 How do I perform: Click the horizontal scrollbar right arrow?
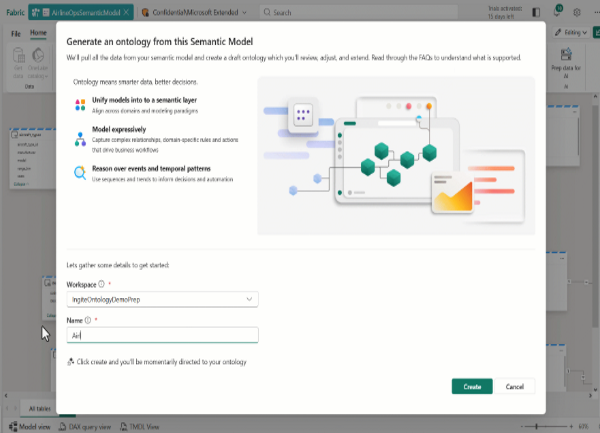click(590, 396)
